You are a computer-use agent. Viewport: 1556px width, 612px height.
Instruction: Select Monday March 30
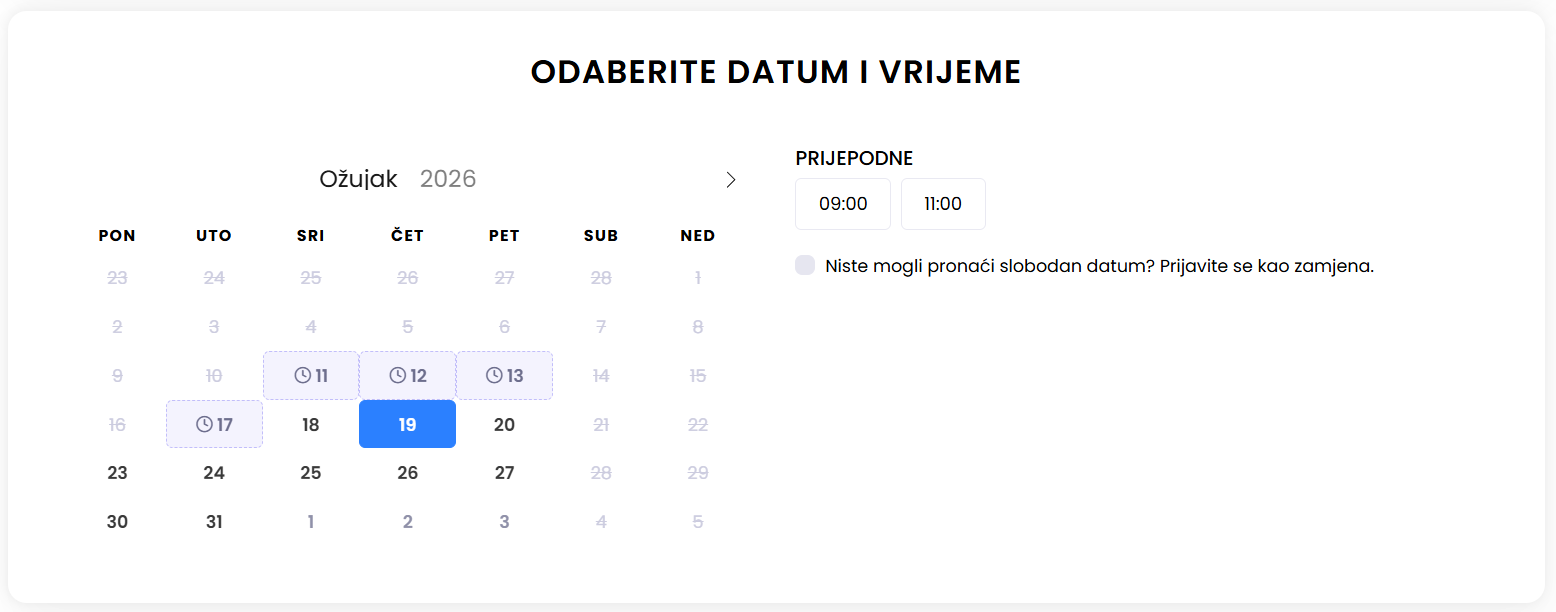click(x=117, y=522)
